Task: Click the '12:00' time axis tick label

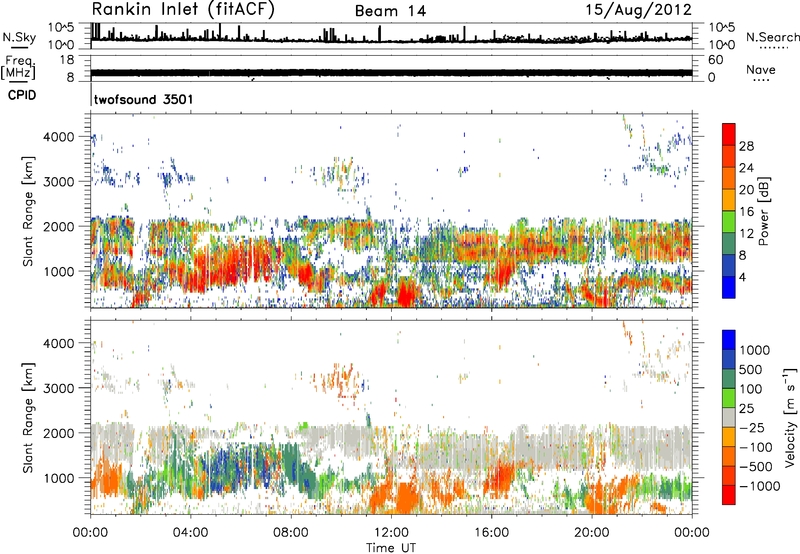Action: 391,533
